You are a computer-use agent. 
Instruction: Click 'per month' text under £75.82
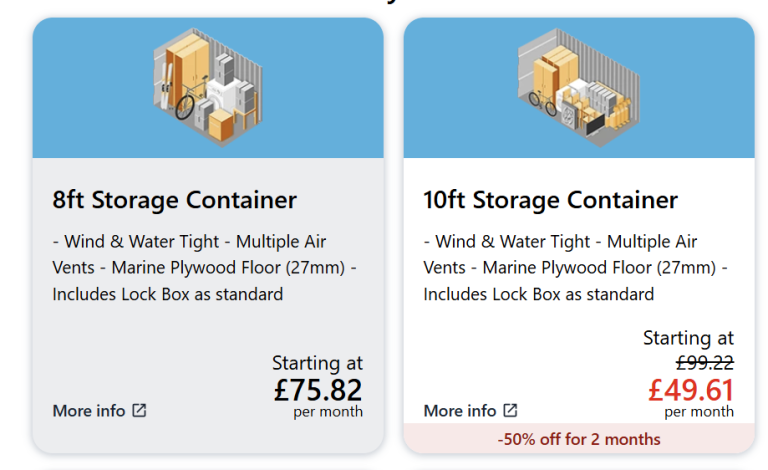[328, 412]
